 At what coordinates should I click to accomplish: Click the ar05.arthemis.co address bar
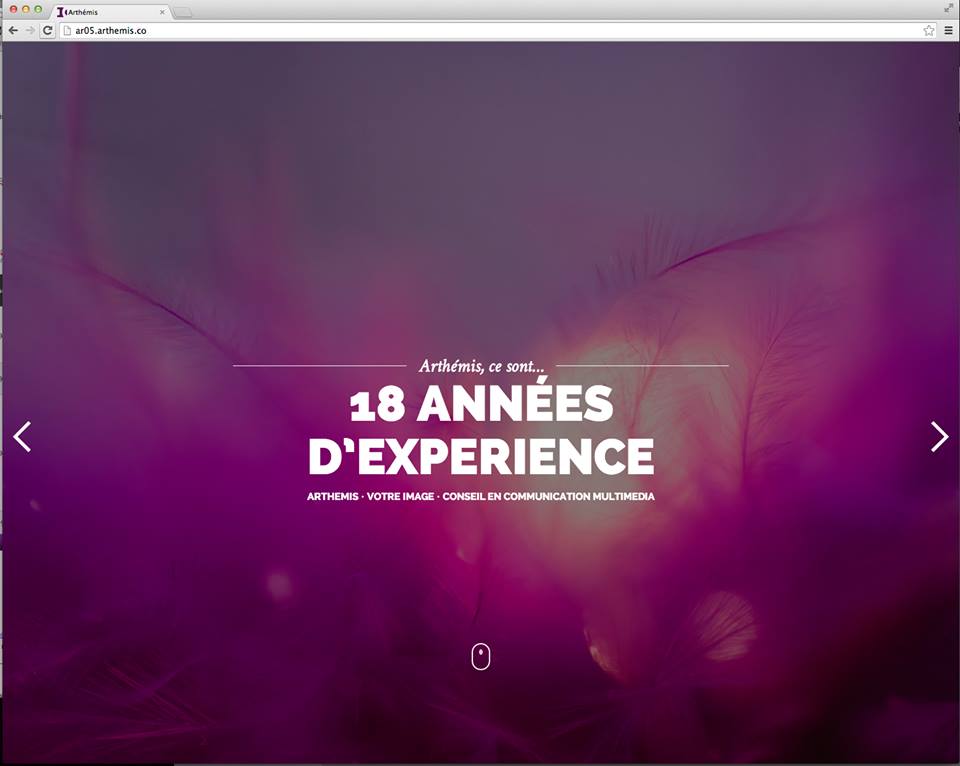[x=490, y=30]
